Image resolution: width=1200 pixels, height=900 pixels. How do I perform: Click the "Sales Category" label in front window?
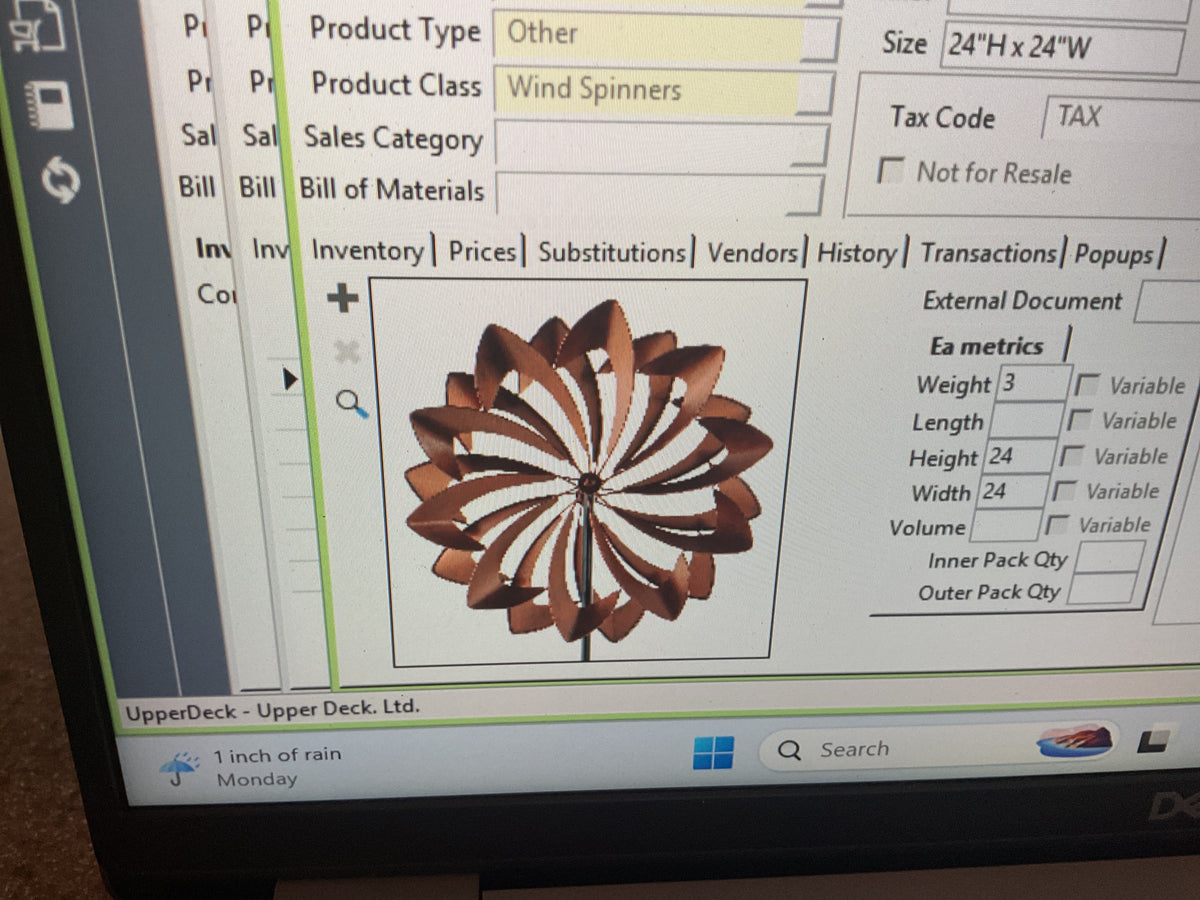(393, 138)
